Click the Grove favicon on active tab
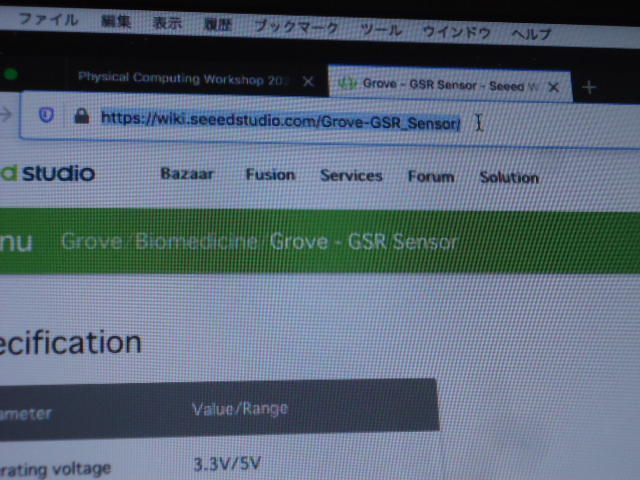 pyautogui.click(x=347, y=83)
